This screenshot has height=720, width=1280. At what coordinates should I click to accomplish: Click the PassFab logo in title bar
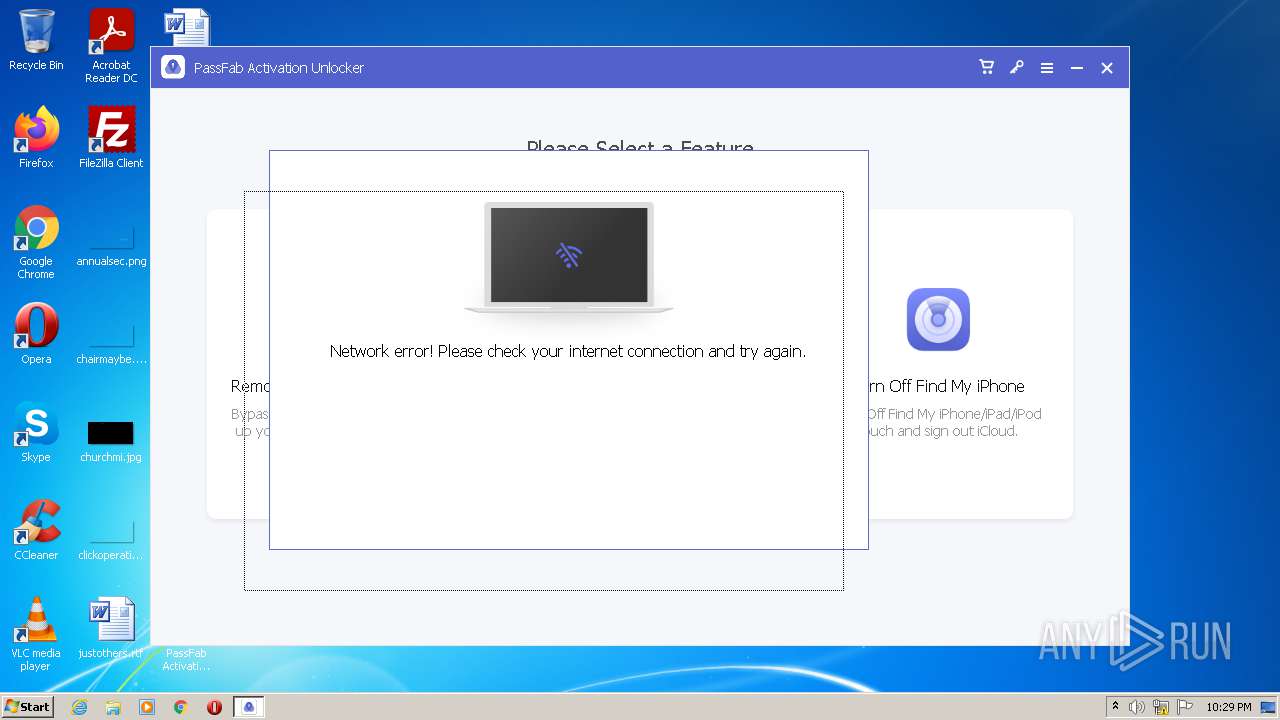pyautogui.click(x=173, y=67)
